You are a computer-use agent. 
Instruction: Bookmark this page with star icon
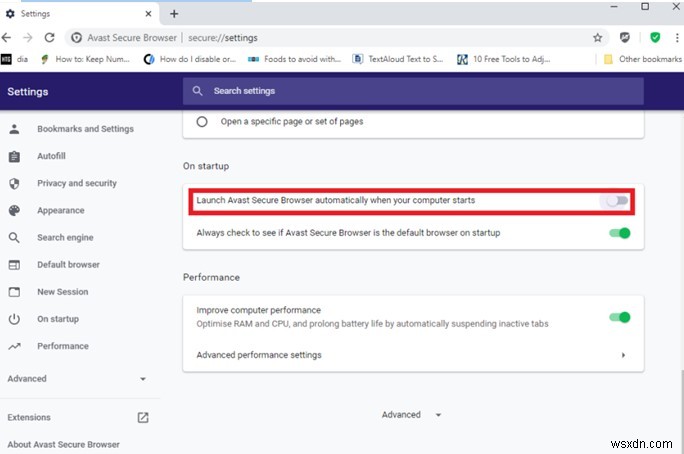point(598,38)
